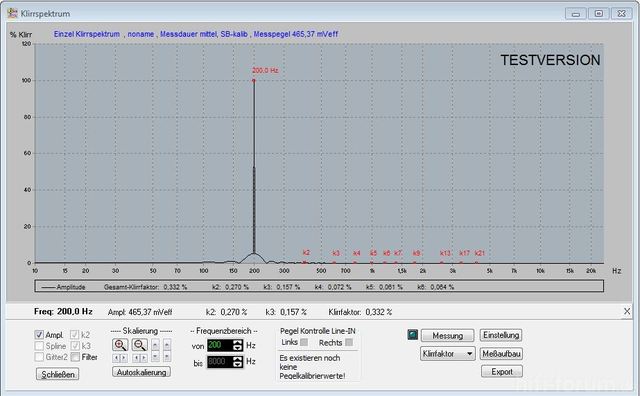Click the k4 harmonic marker on the graph

pos(357,253)
